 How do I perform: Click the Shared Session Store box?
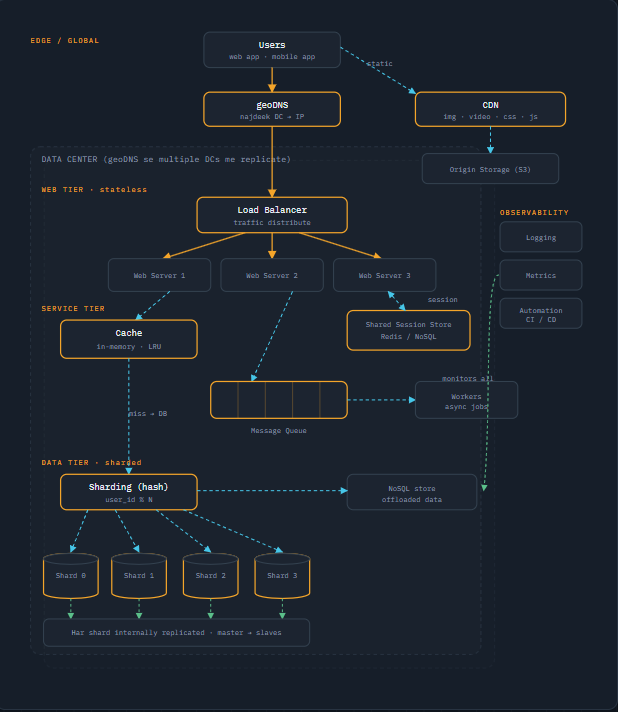[409, 331]
